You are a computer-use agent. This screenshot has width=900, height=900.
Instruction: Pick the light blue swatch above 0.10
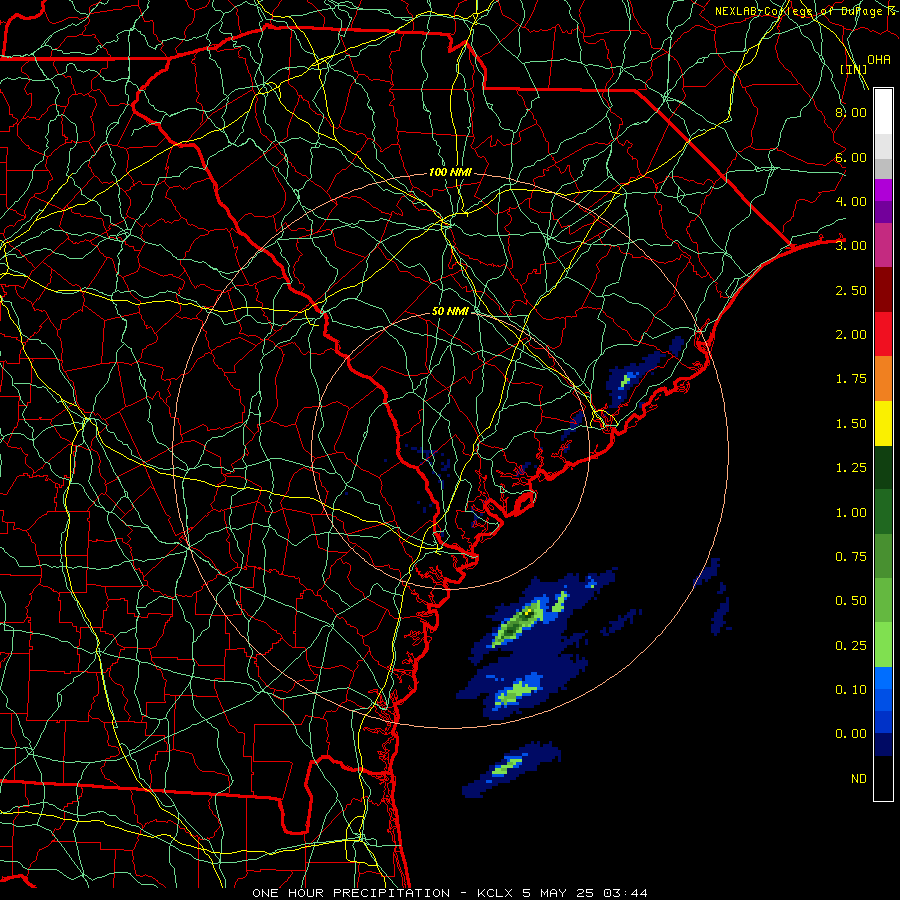[x=883, y=678]
